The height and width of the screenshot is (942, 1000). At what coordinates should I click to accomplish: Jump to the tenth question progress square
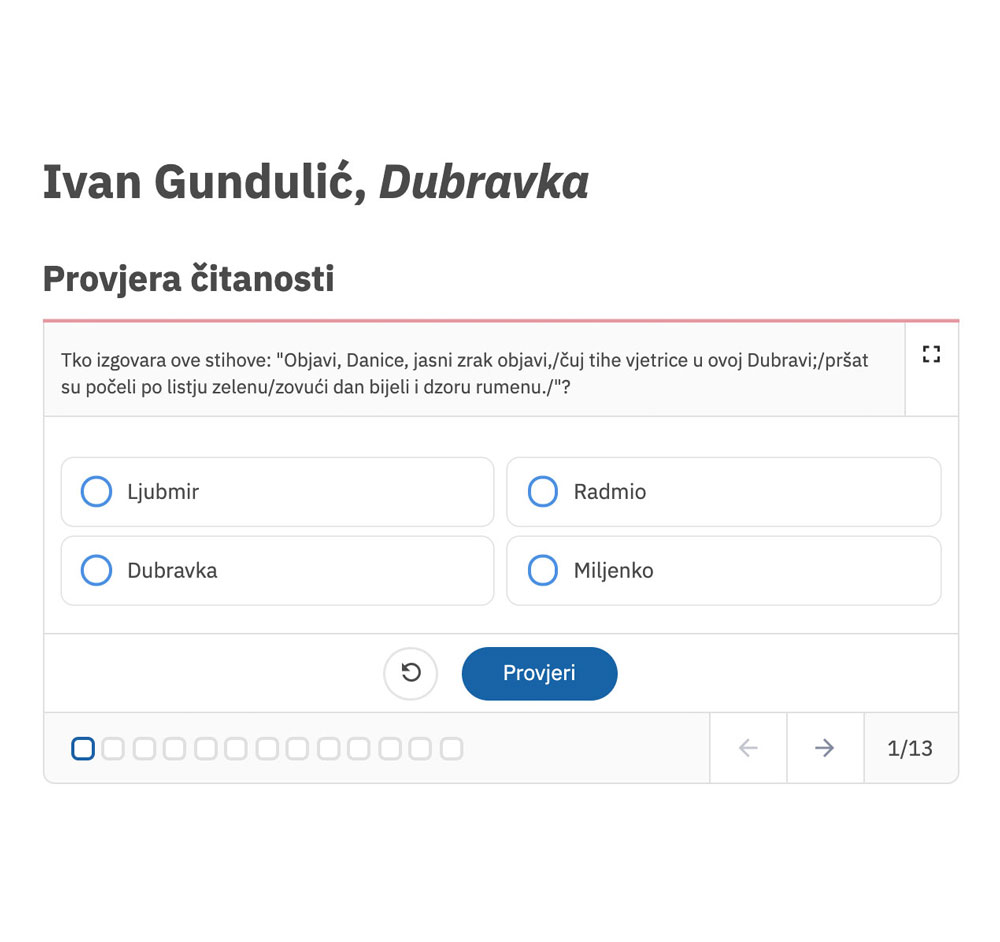[x=359, y=748]
